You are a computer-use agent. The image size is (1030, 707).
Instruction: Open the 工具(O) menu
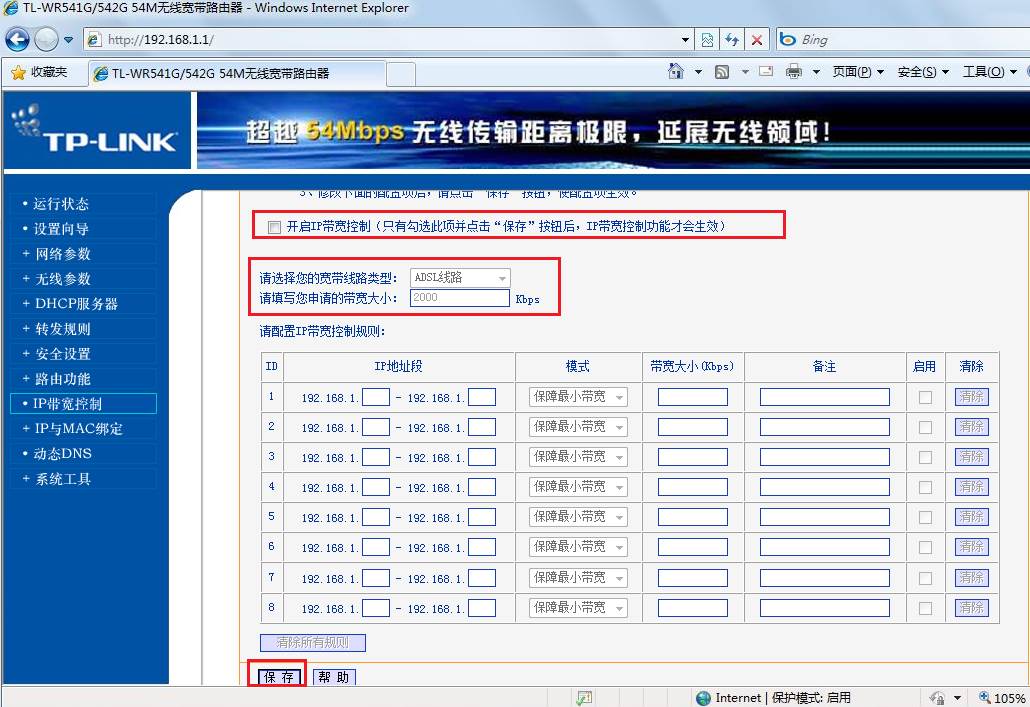989,72
